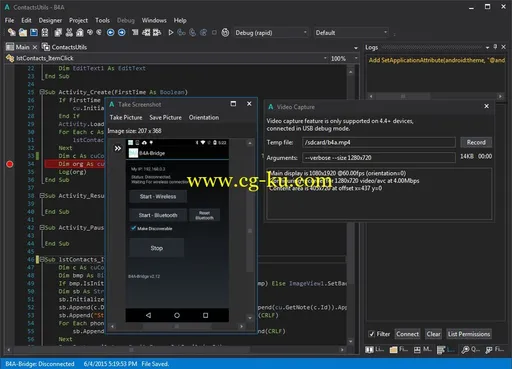Click the Restart circular arrow icon

tap(225, 32)
